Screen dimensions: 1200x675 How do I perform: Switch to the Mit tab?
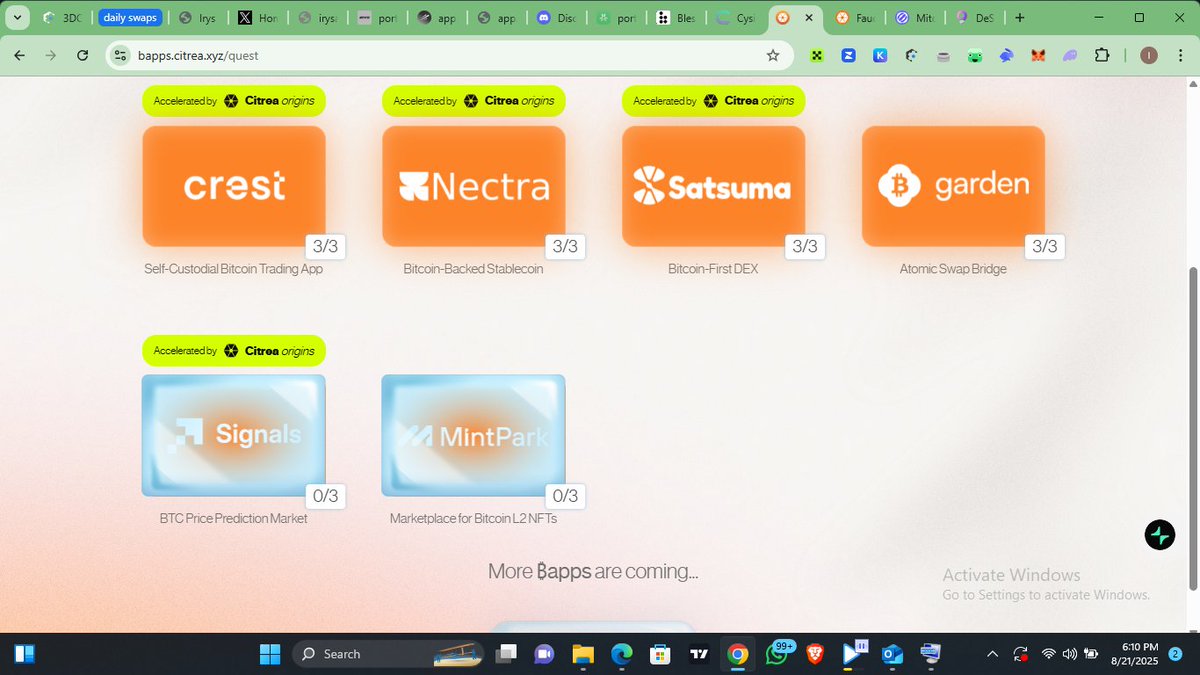[x=916, y=18]
